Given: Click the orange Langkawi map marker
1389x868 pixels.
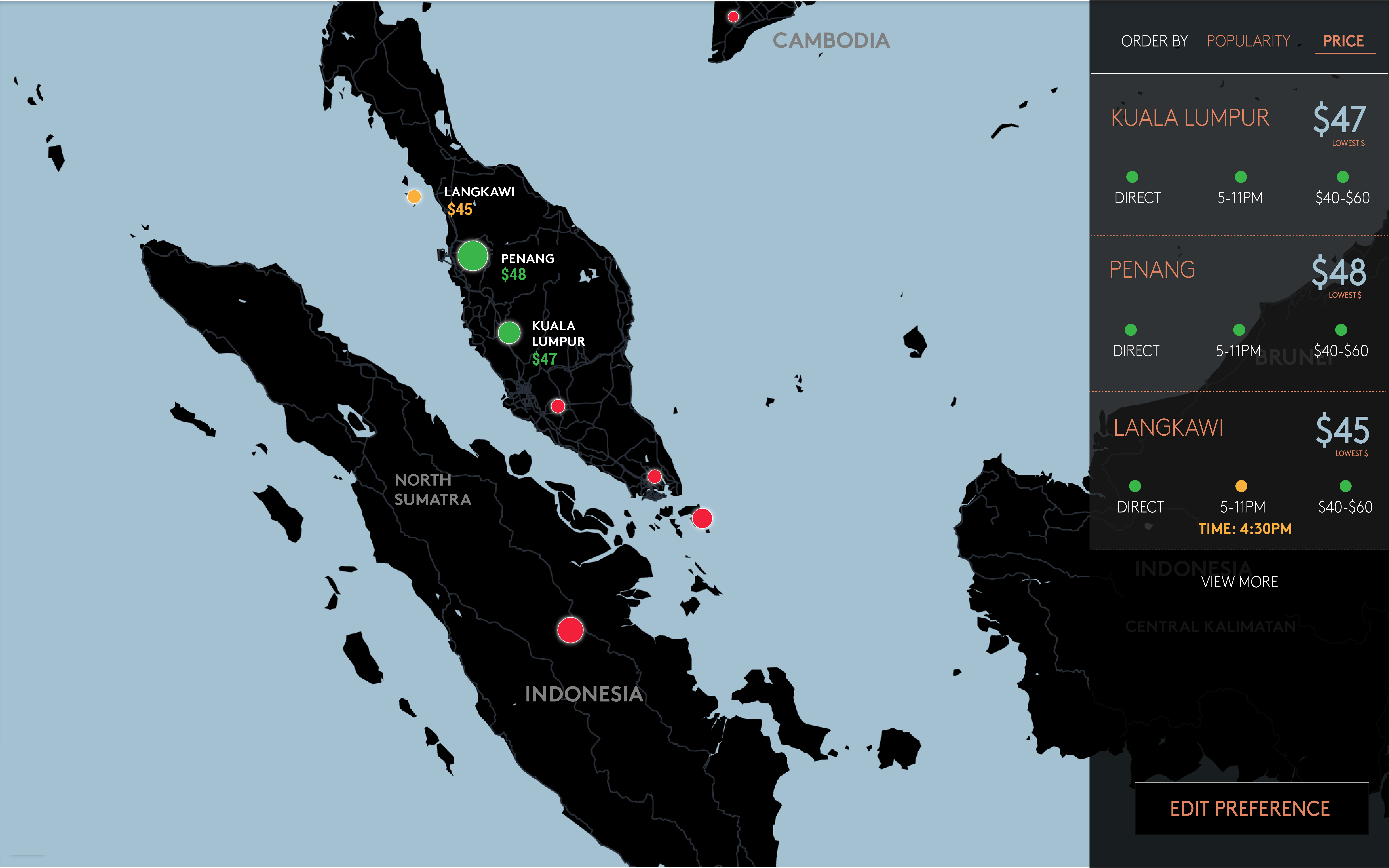Looking at the screenshot, I should coord(414,197).
